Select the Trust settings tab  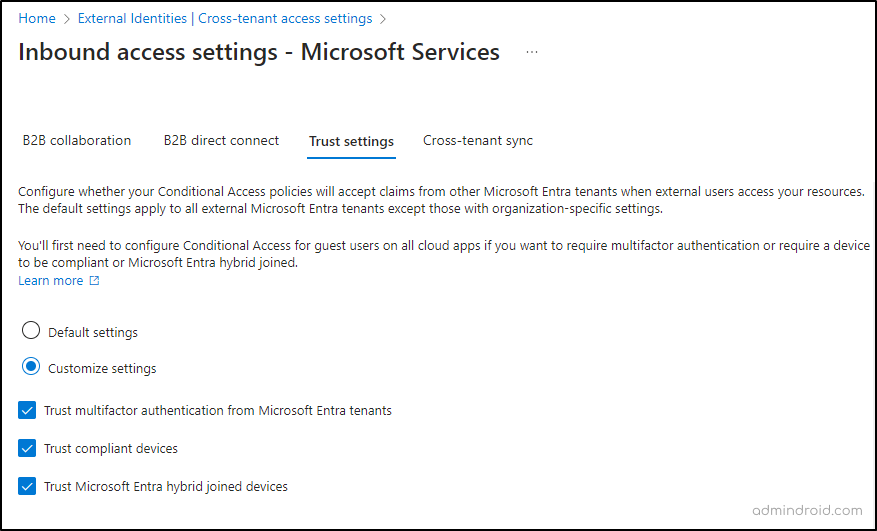(351, 142)
